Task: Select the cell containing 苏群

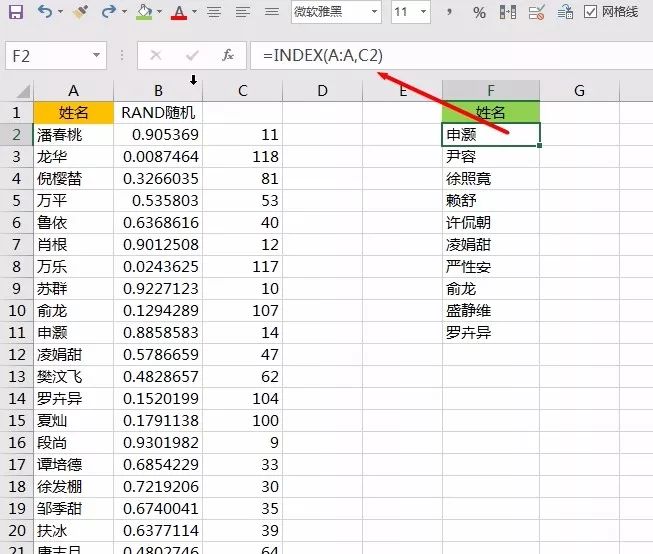Action: tap(73, 288)
